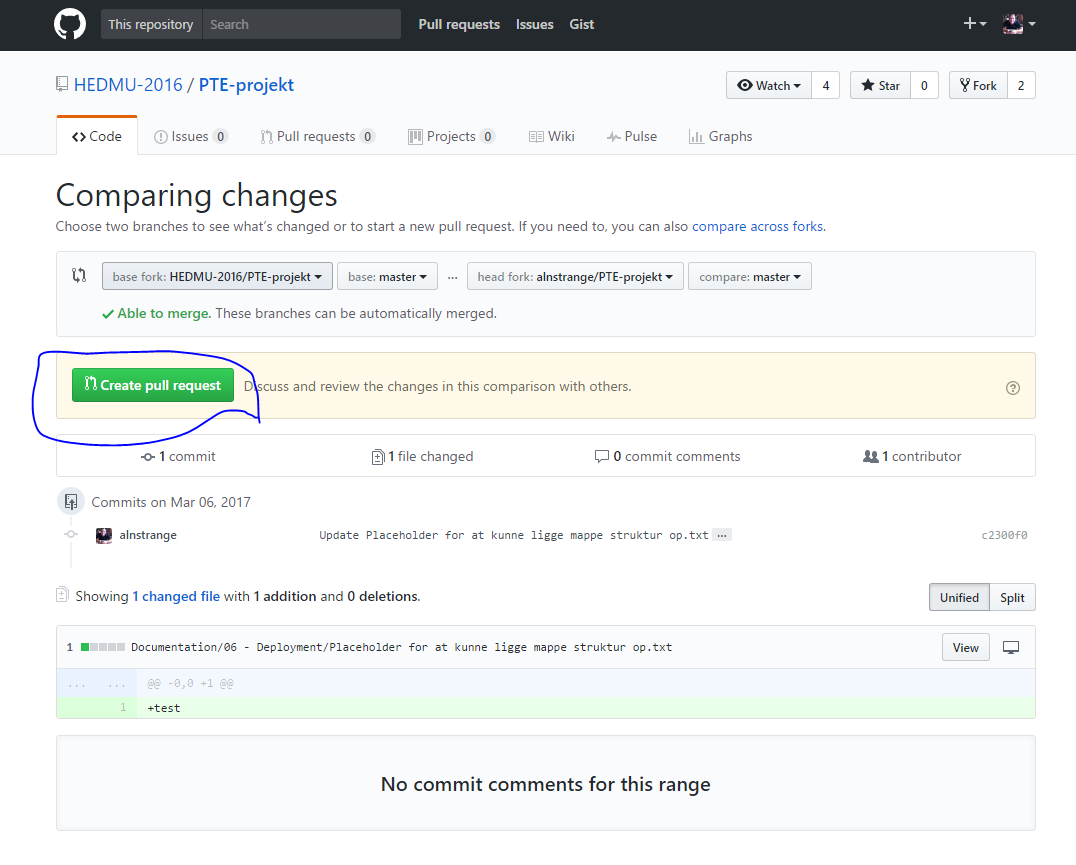Open base: master branch dropdown

click(387, 276)
